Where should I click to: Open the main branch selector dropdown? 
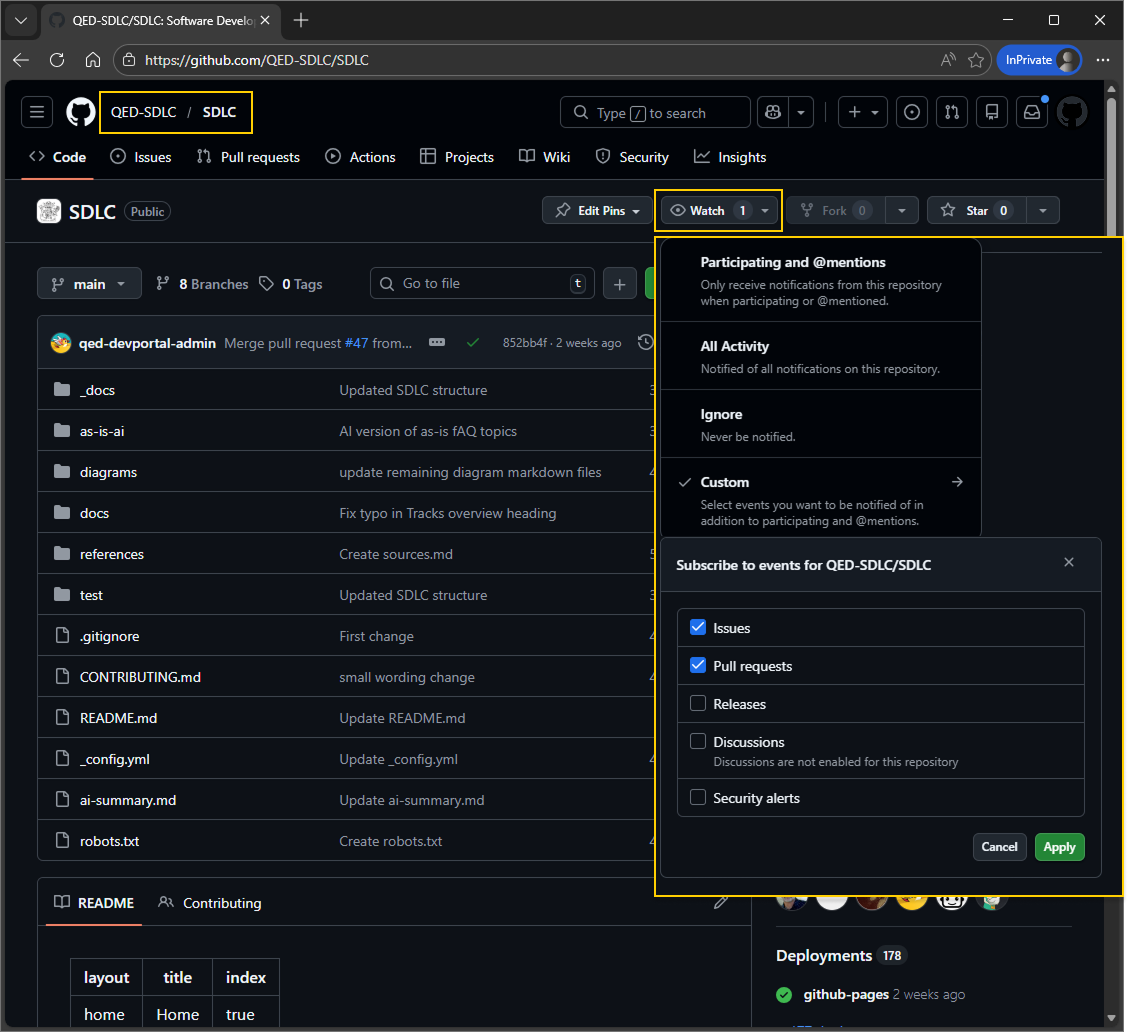[89, 283]
